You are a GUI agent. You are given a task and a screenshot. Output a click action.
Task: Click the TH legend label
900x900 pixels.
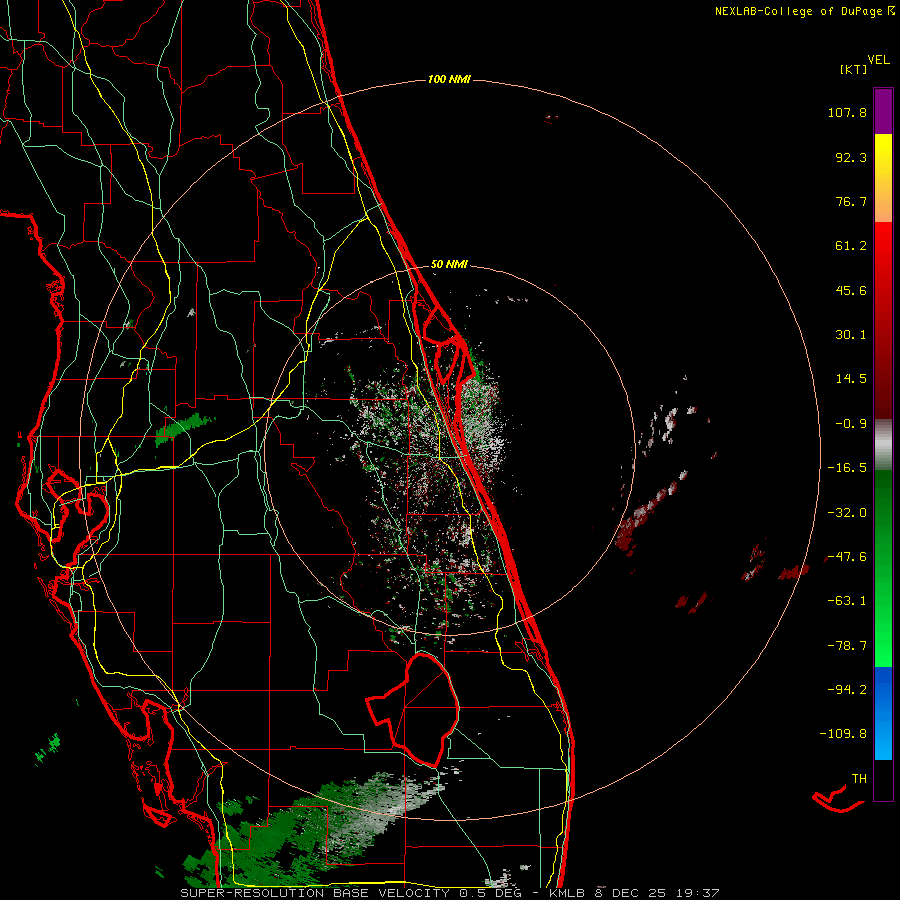[859, 779]
